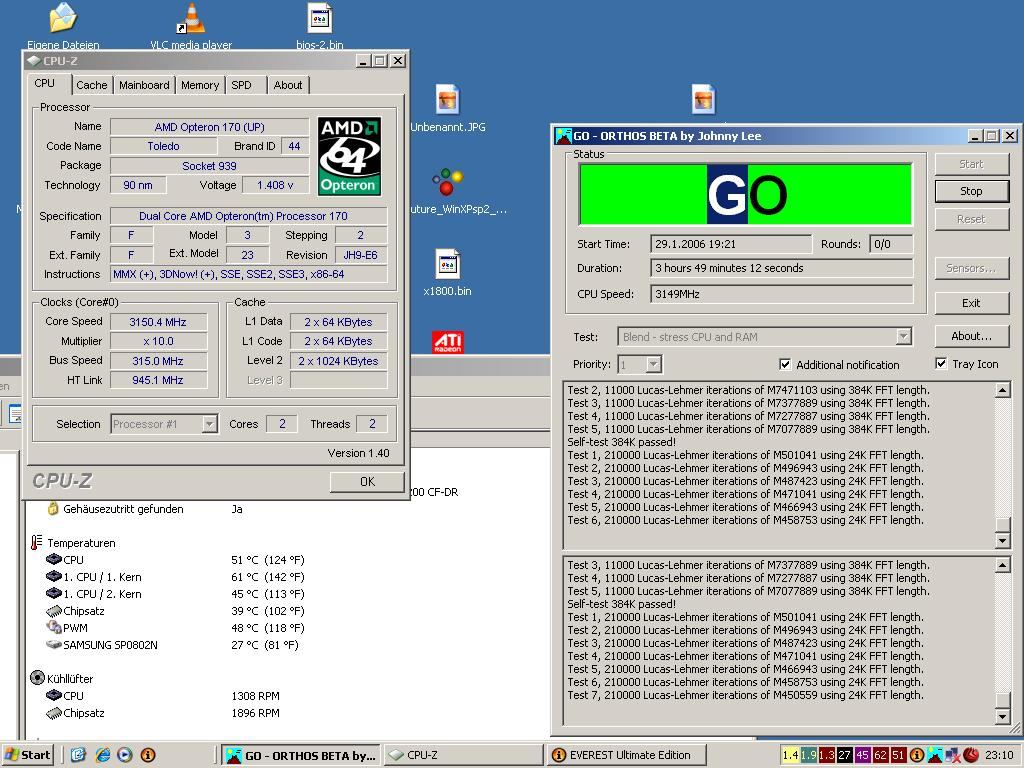The height and width of the screenshot is (768, 1024).
Task: Click the media player quick launch icon
Action: (125, 756)
